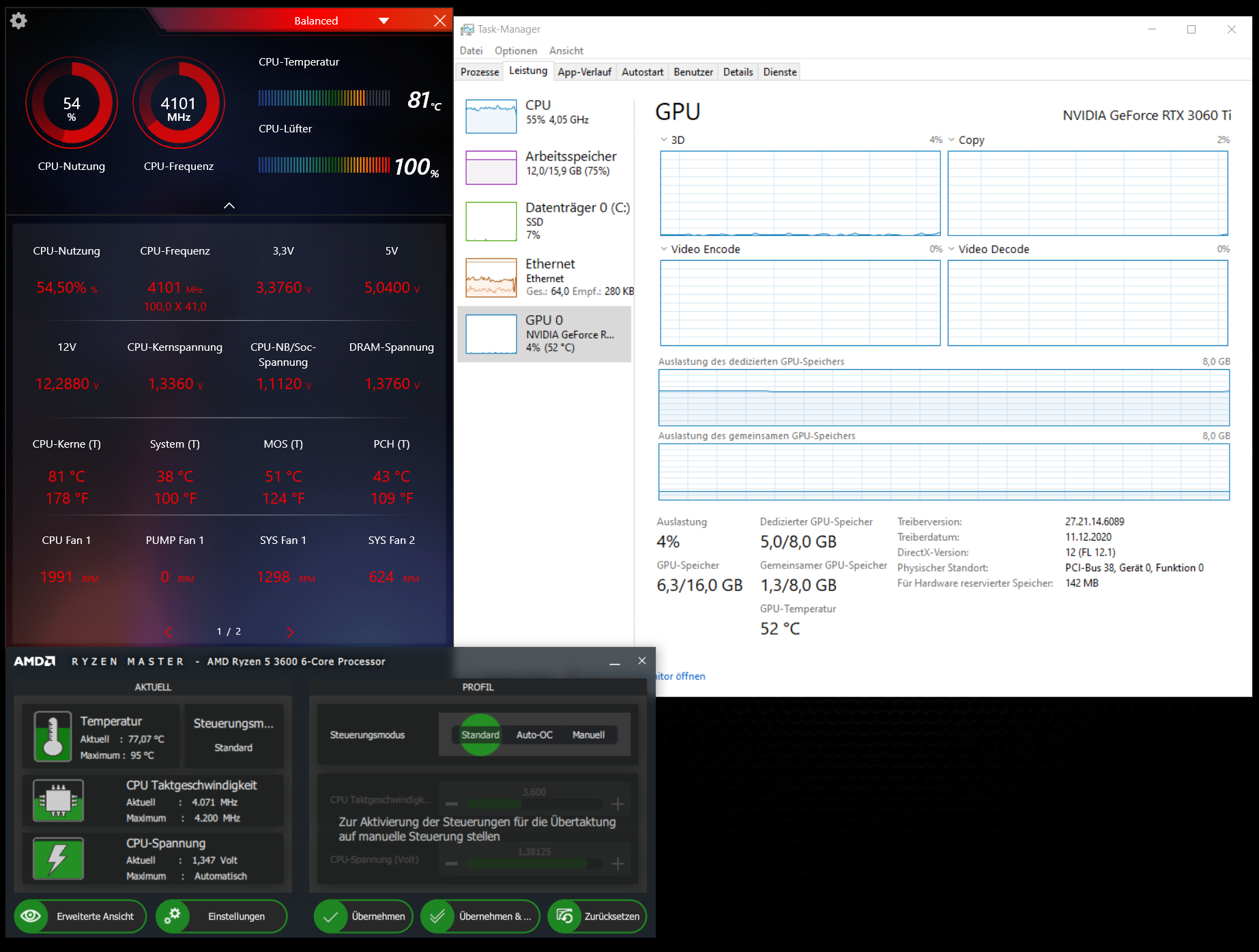1259x952 pixels.
Task: Decrease CPU-Spannung (Volt) with minus button
Action: coord(452,864)
